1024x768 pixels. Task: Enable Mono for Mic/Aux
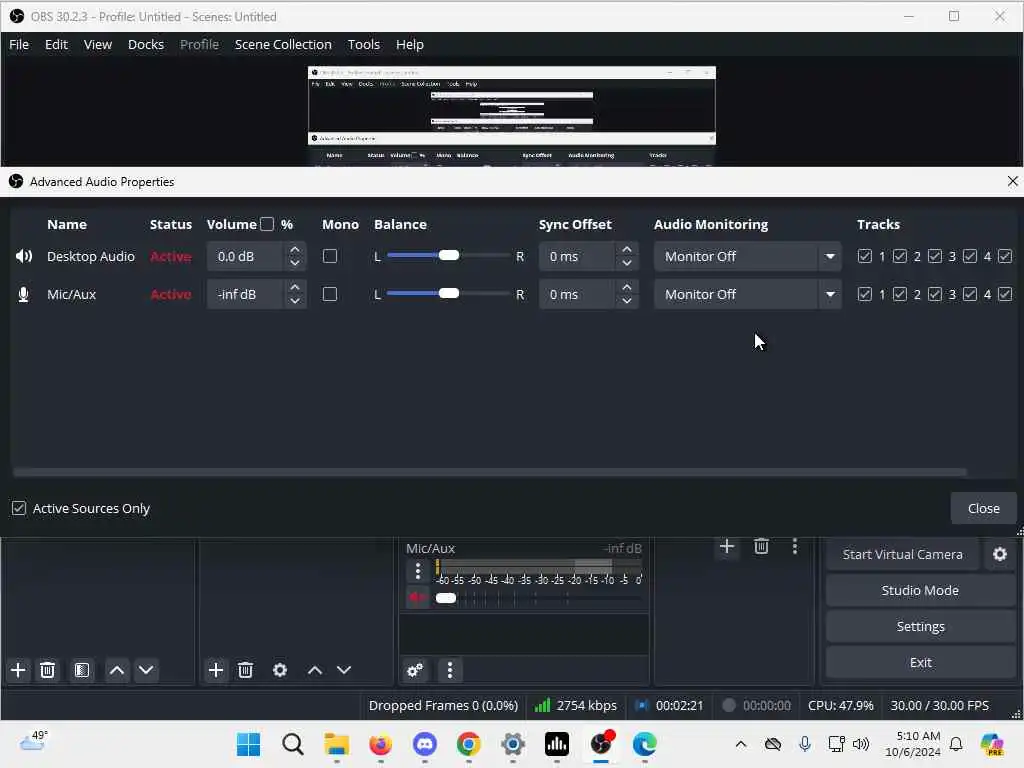[330, 295]
